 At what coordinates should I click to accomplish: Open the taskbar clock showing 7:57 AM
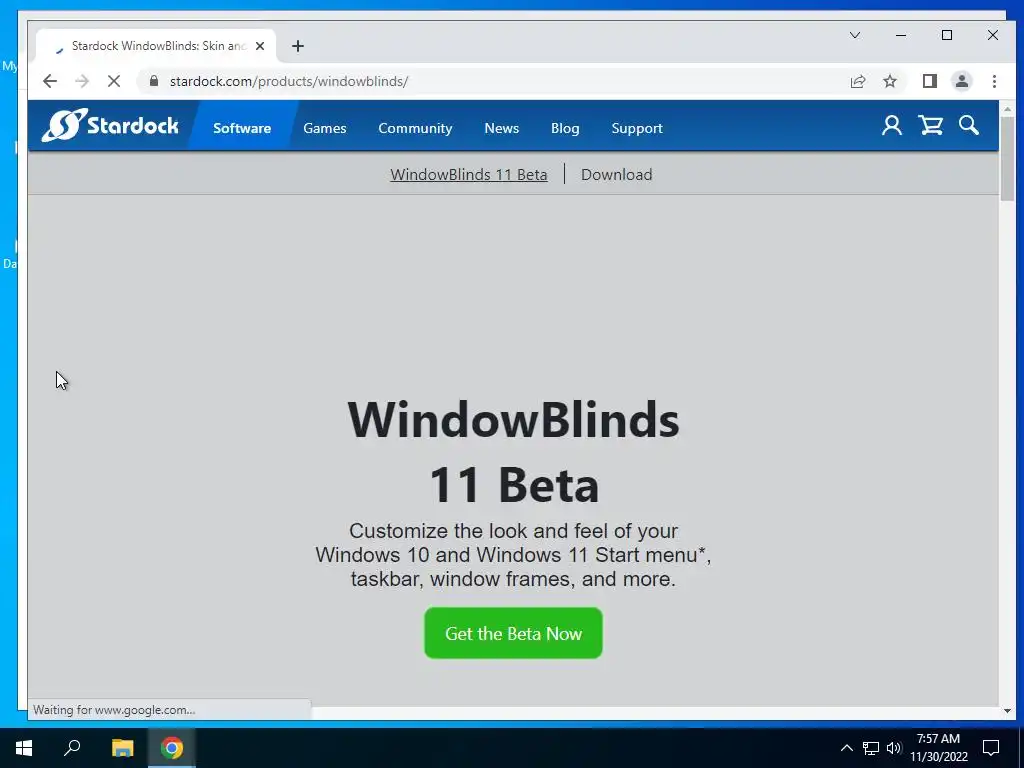tap(938, 748)
